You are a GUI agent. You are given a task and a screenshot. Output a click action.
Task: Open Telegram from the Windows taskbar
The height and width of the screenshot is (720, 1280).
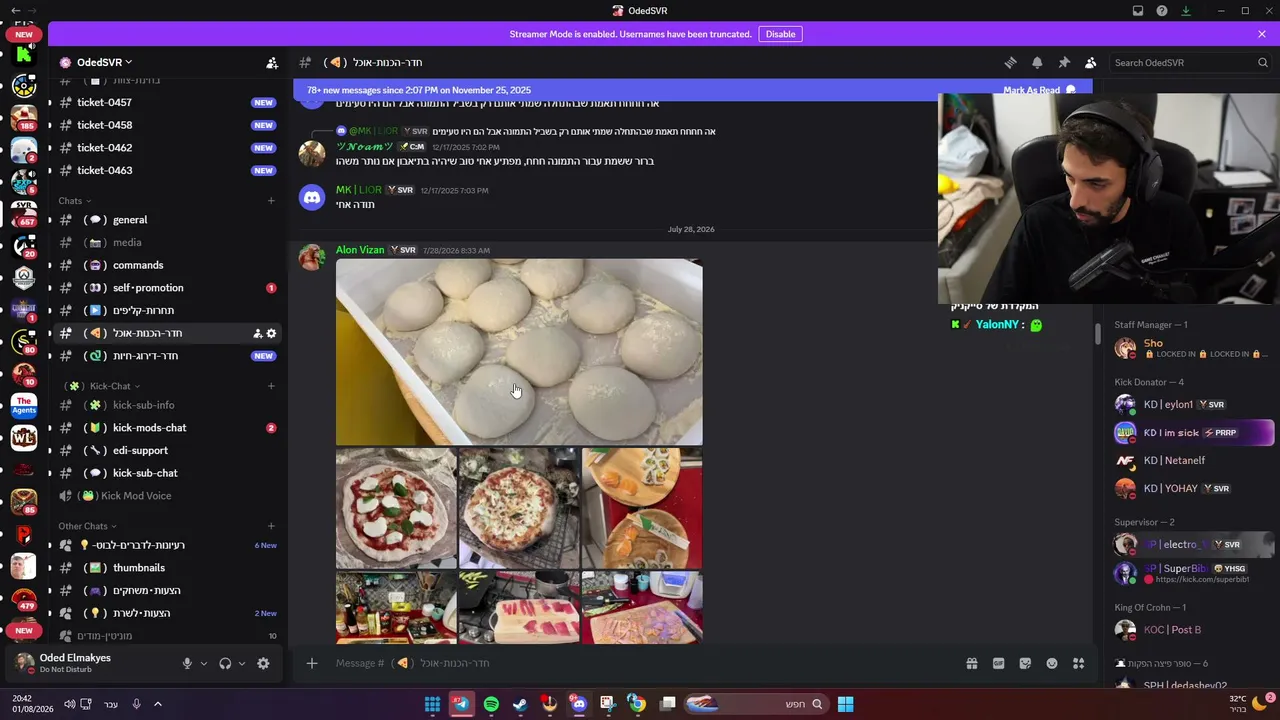pyautogui.click(x=462, y=704)
